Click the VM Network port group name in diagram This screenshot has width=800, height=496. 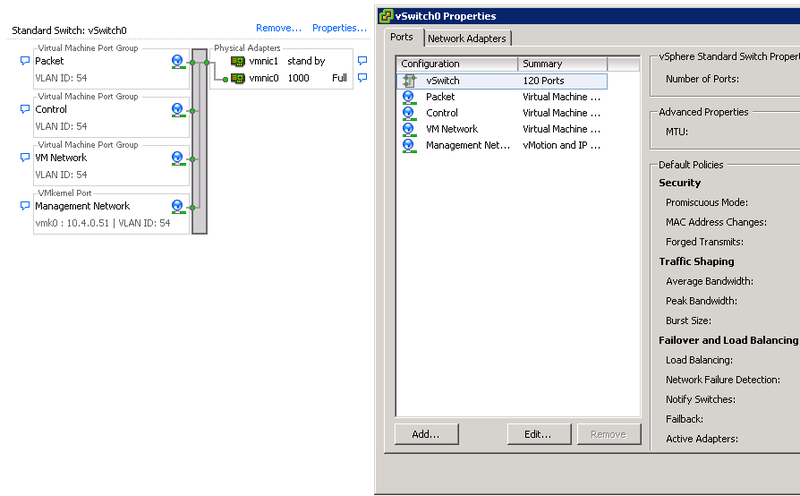(x=61, y=158)
